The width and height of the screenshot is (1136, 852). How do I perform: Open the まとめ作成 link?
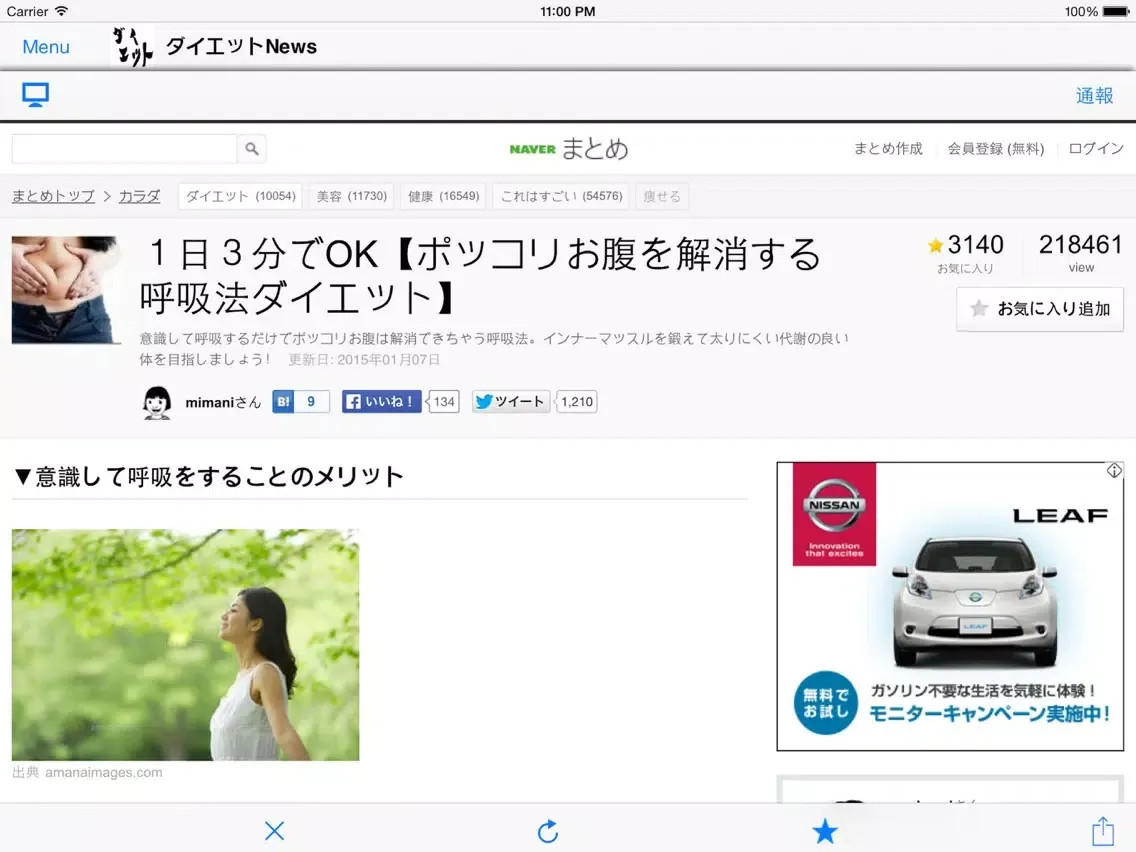[x=888, y=149]
